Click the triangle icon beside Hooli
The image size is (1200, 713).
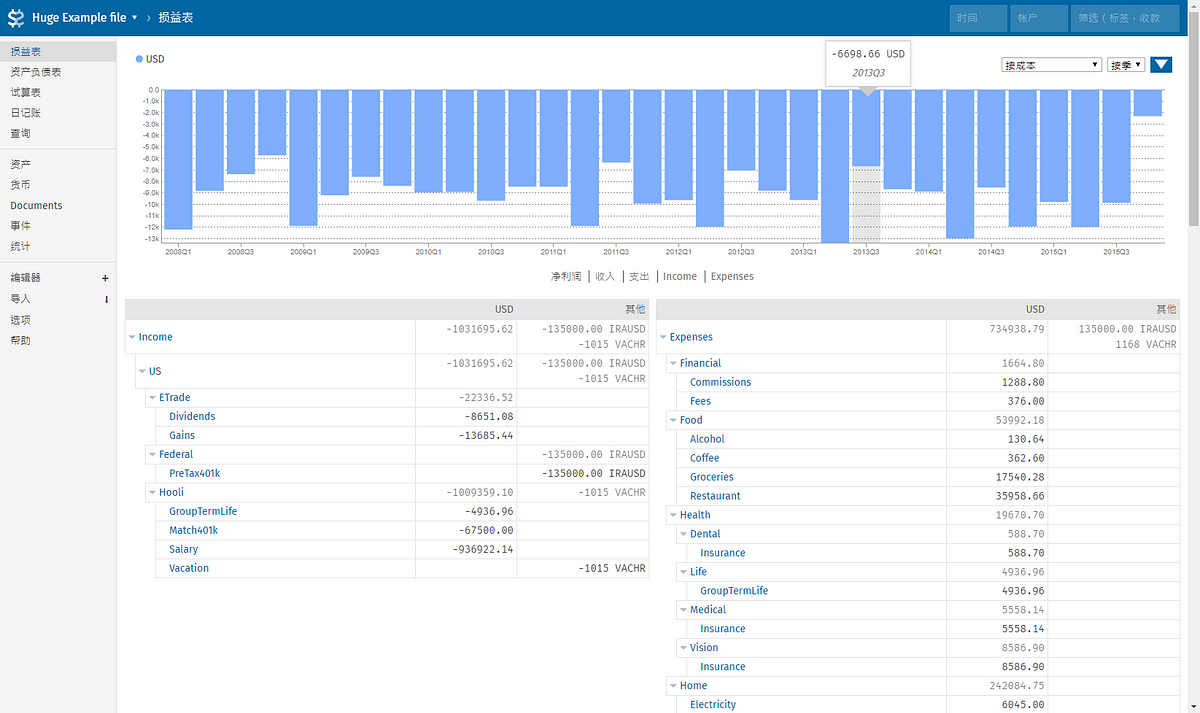[x=152, y=493]
